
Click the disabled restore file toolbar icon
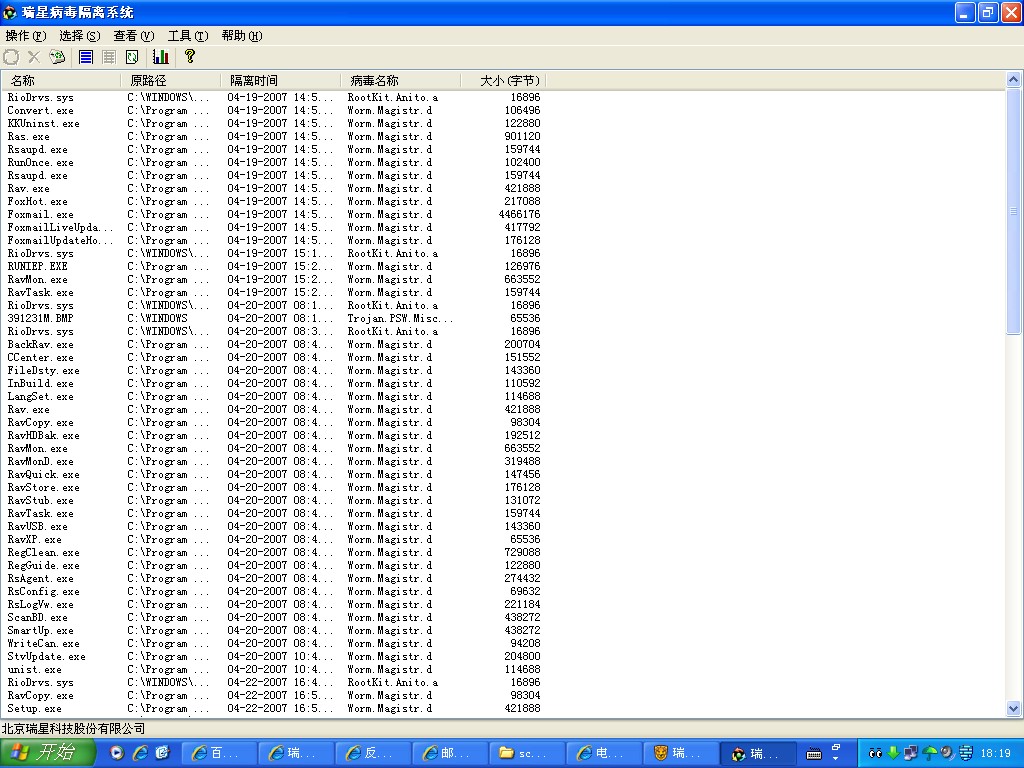click(x=11, y=57)
